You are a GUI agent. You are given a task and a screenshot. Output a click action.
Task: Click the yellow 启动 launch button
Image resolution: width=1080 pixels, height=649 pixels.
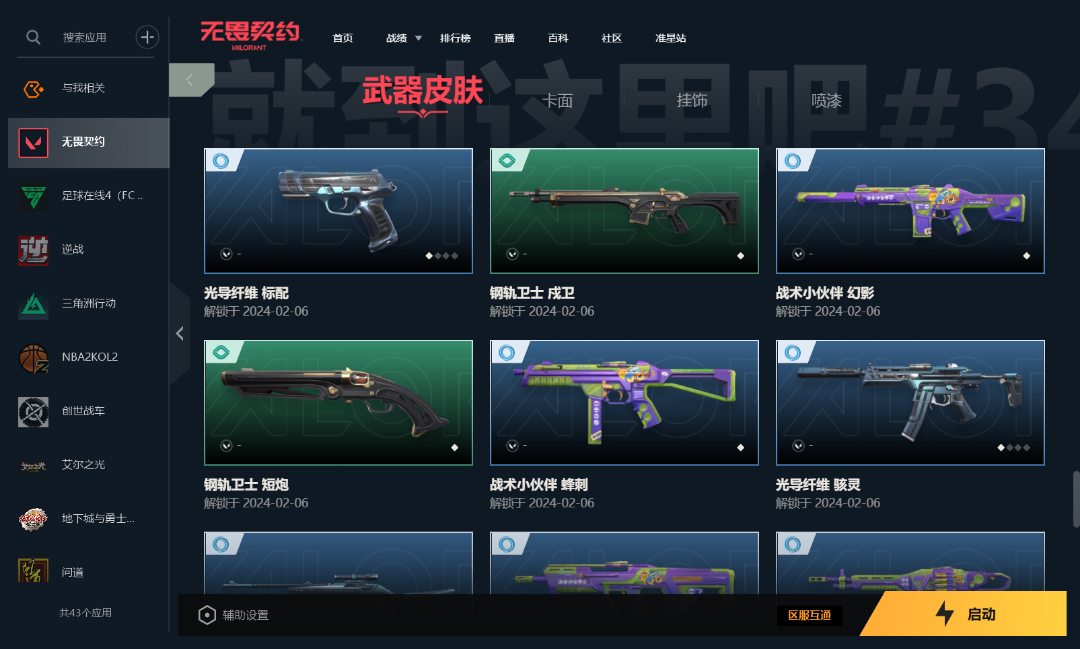coord(964,613)
